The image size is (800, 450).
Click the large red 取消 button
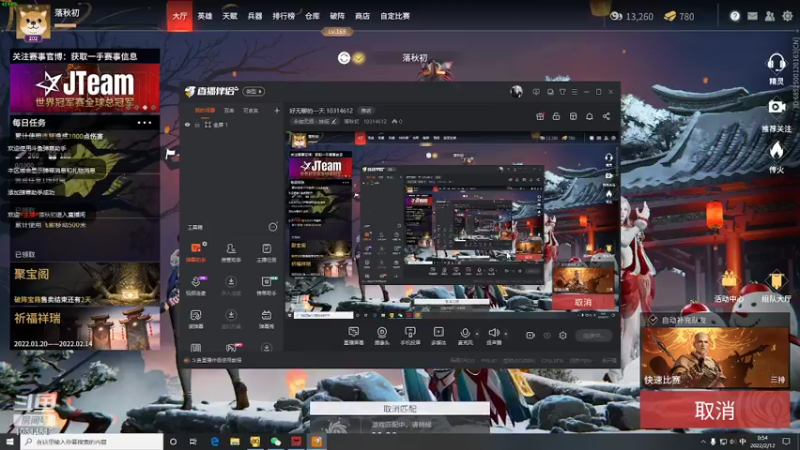click(x=714, y=410)
